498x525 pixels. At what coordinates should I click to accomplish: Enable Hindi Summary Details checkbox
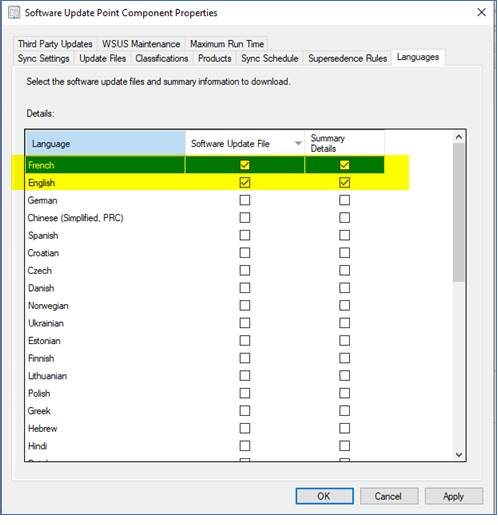(344, 446)
